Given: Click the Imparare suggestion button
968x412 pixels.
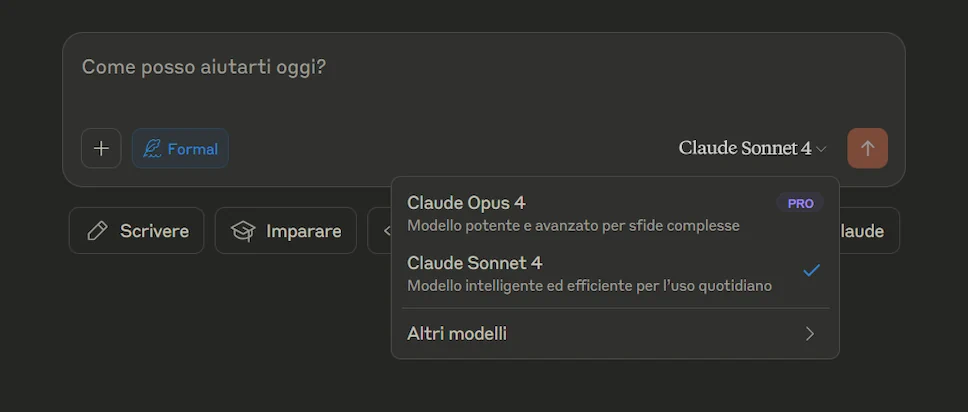Looking at the screenshot, I should tap(286, 231).
